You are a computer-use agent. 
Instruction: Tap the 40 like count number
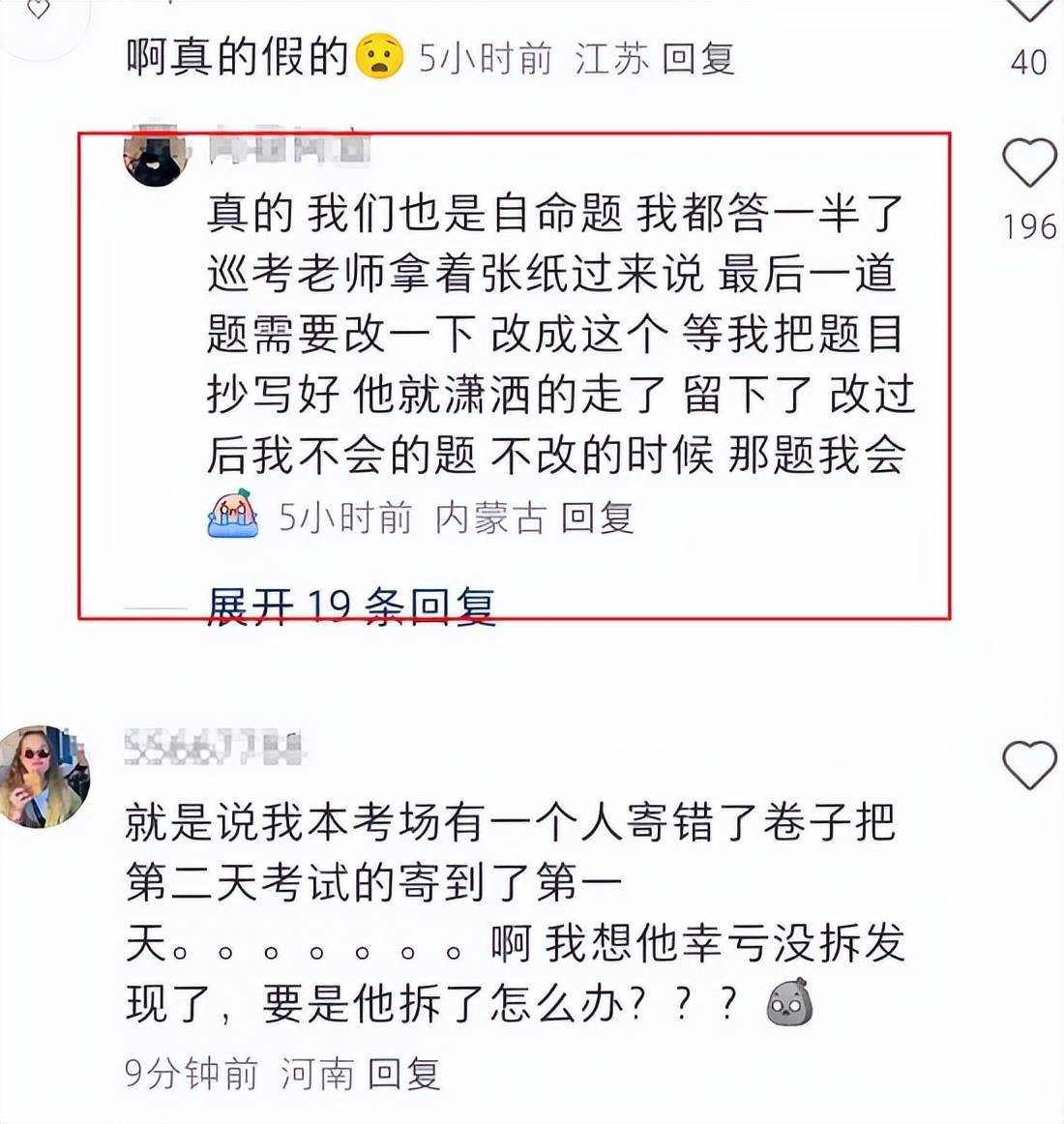pos(1029,62)
